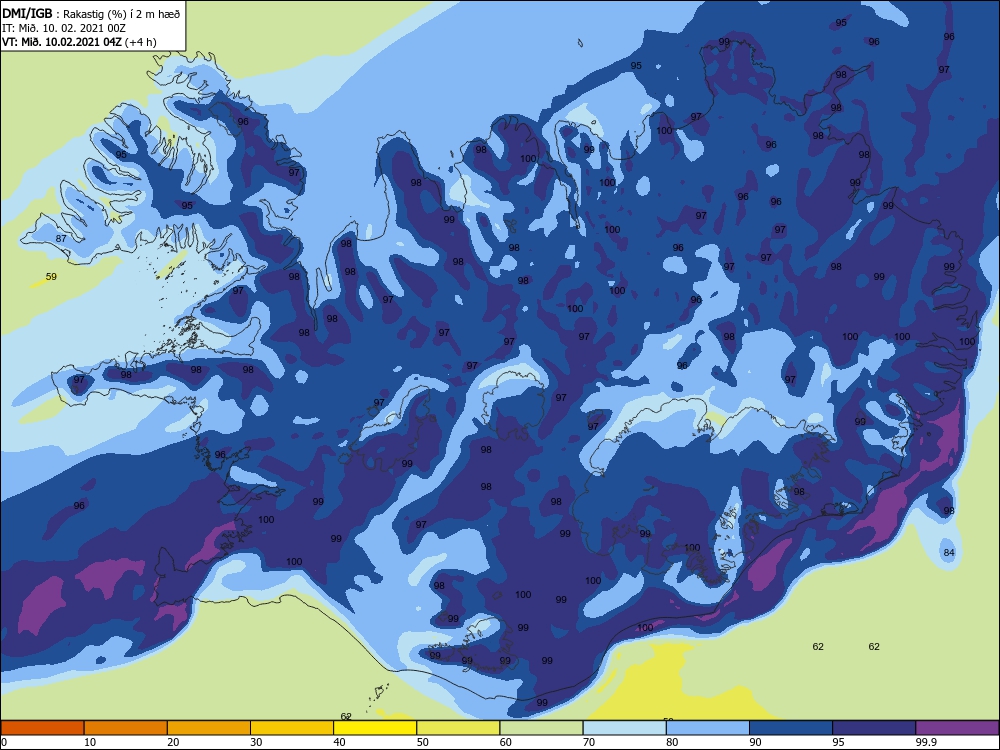This screenshot has width=1000, height=750.
Task: Pick the pale yellow 50–60 legend swatch
Action: [458, 728]
